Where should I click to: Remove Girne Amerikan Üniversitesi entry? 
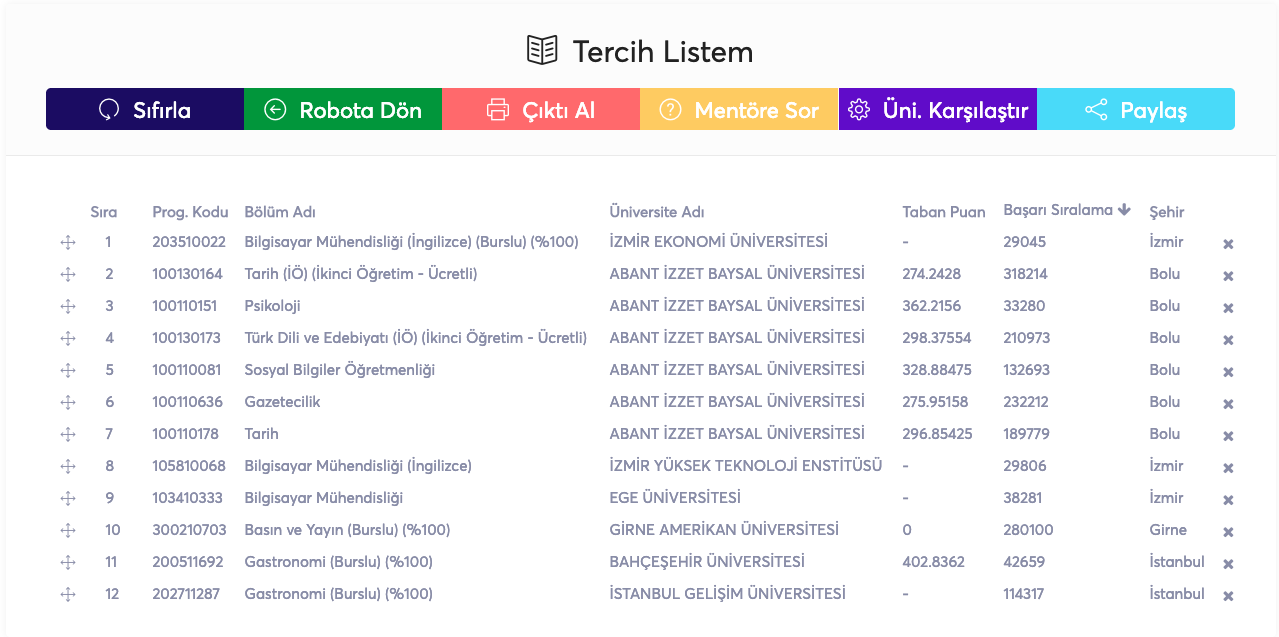coord(1228,532)
